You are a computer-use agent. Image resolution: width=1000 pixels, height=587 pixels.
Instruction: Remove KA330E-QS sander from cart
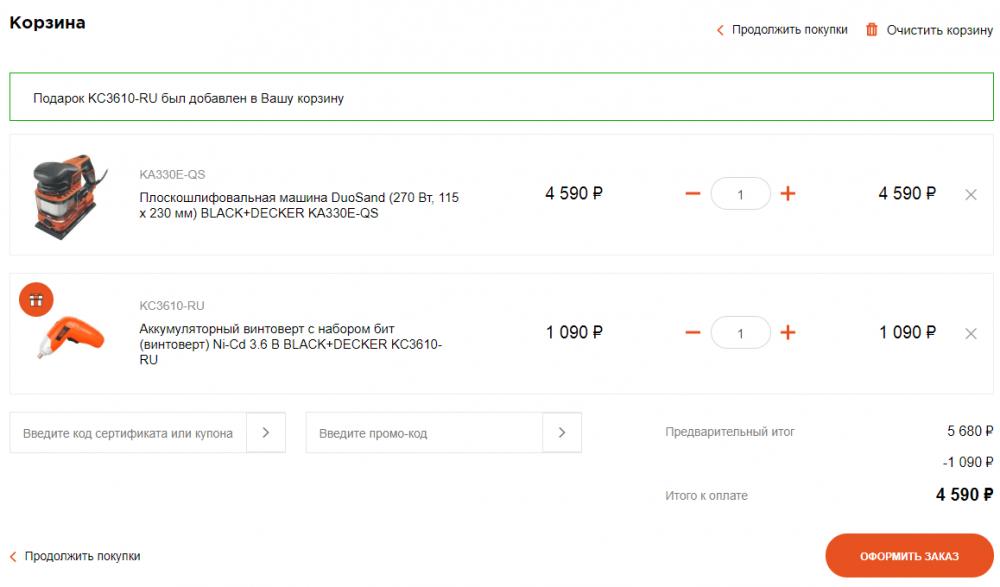[971, 195]
